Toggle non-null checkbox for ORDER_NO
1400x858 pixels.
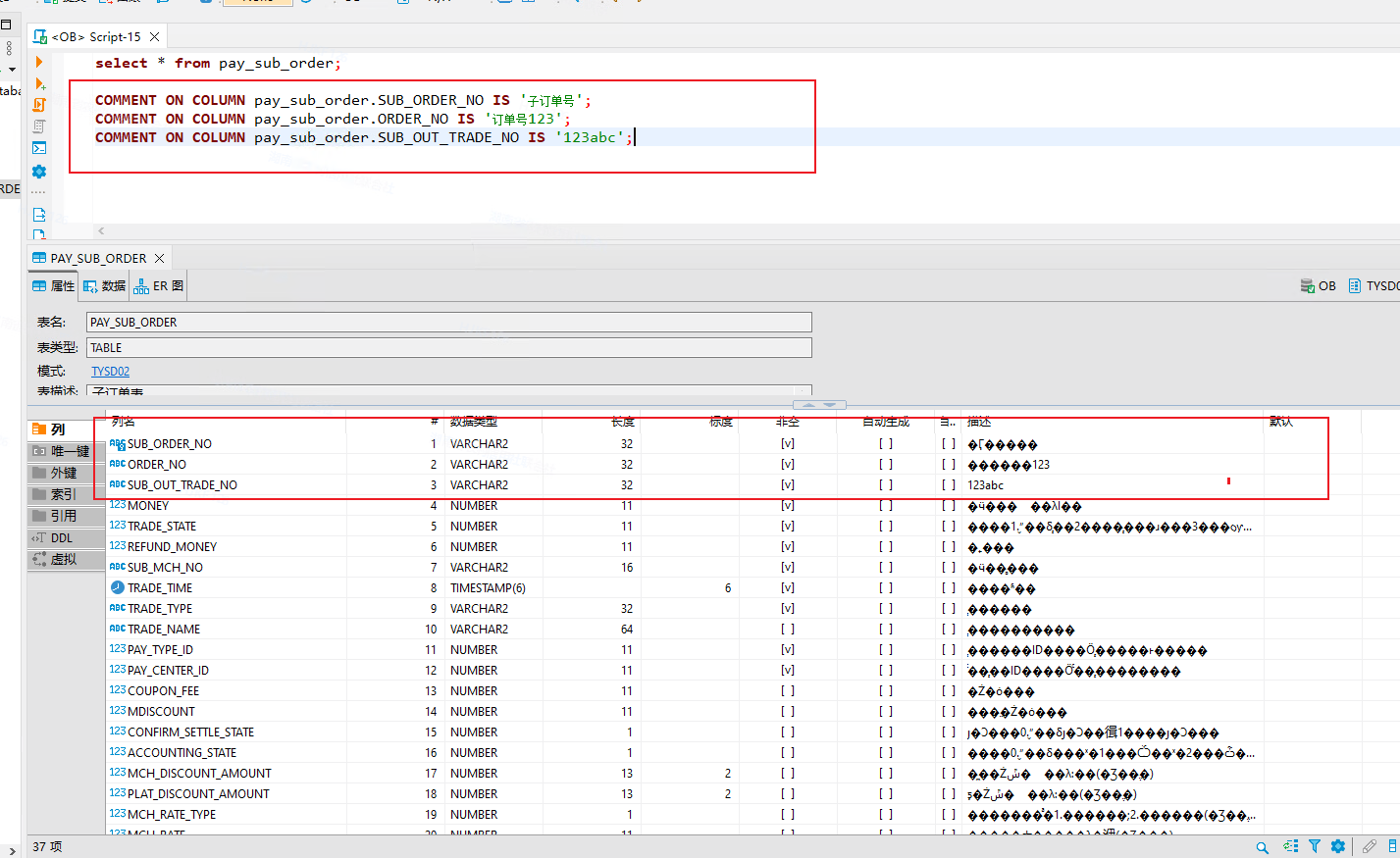[787, 464]
